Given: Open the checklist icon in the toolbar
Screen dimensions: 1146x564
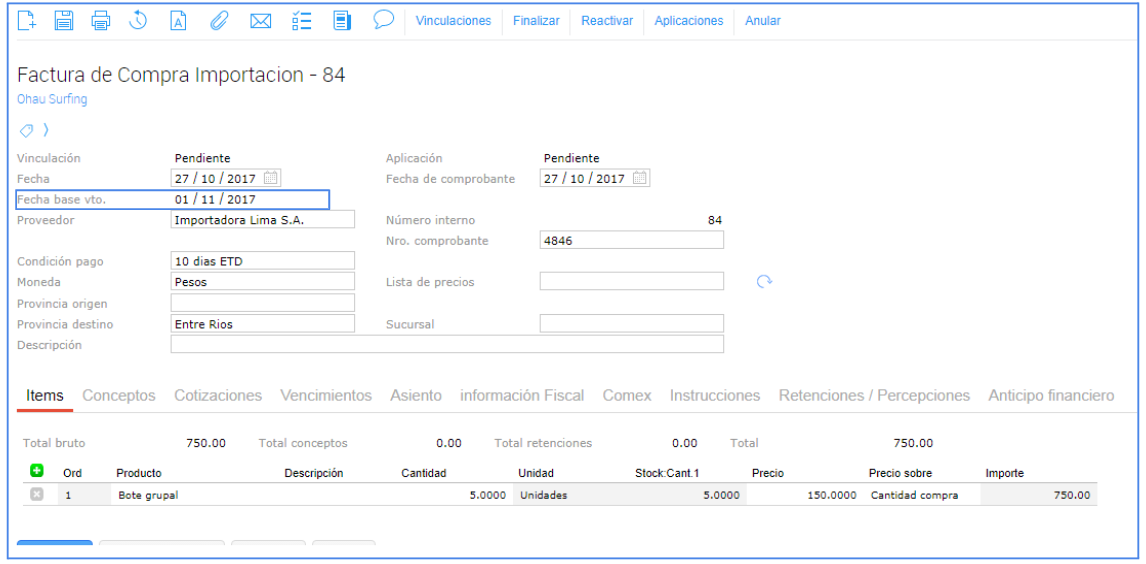Looking at the screenshot, I should [x=301, y=20].
